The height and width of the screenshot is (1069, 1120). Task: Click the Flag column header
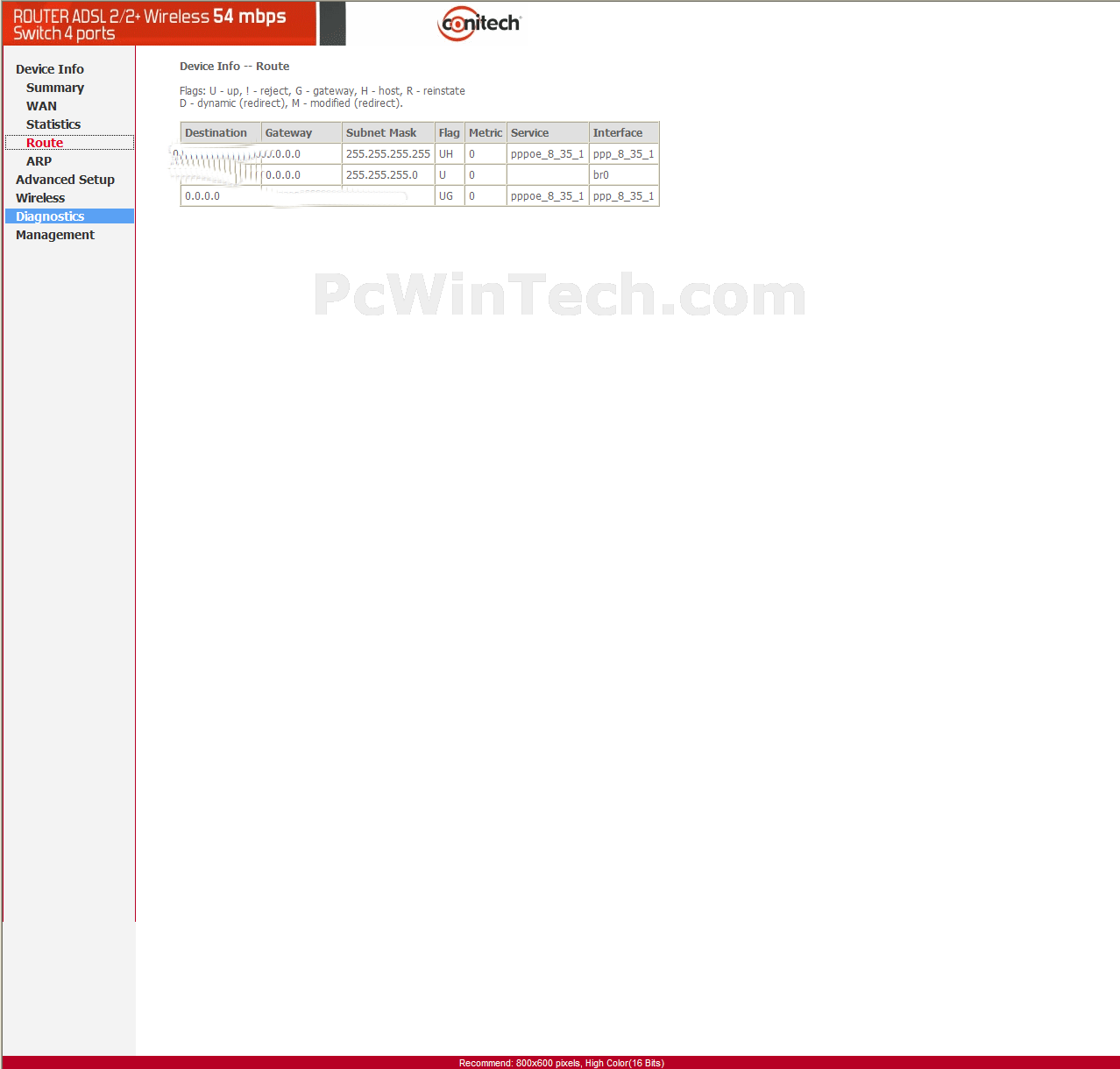pos(450,133)
